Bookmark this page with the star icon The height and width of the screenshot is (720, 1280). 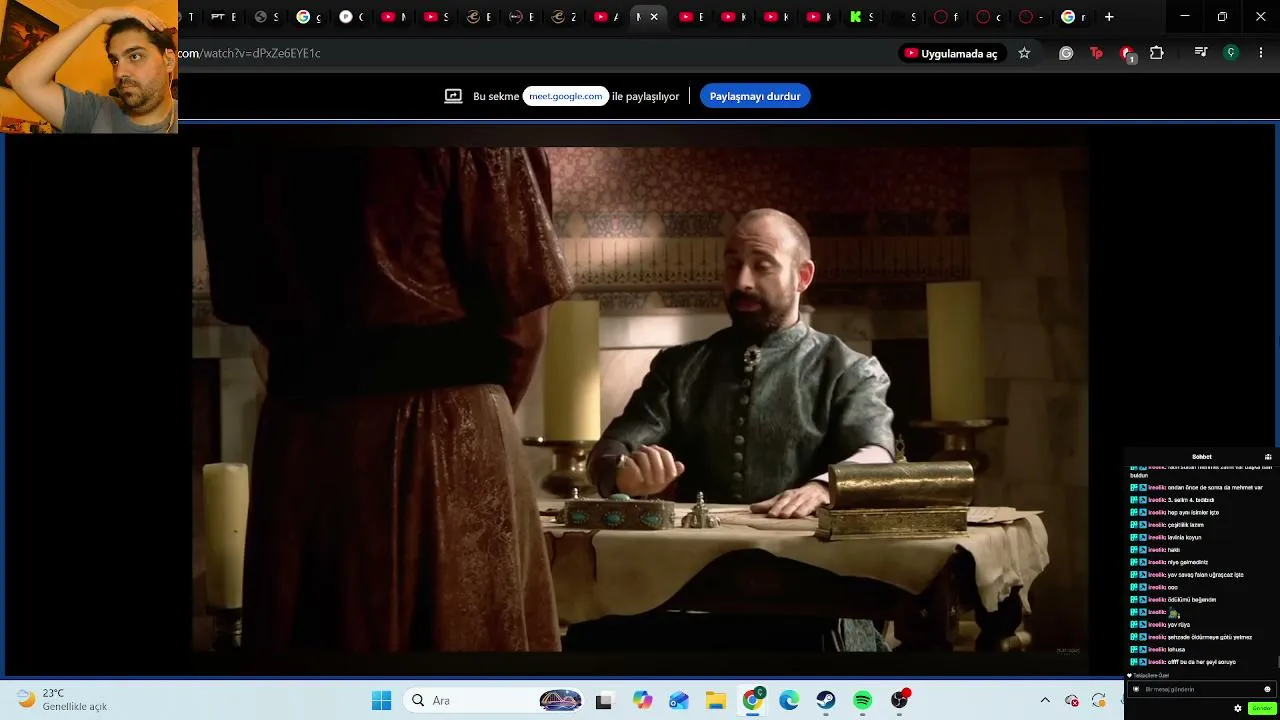pos(1024,53)
